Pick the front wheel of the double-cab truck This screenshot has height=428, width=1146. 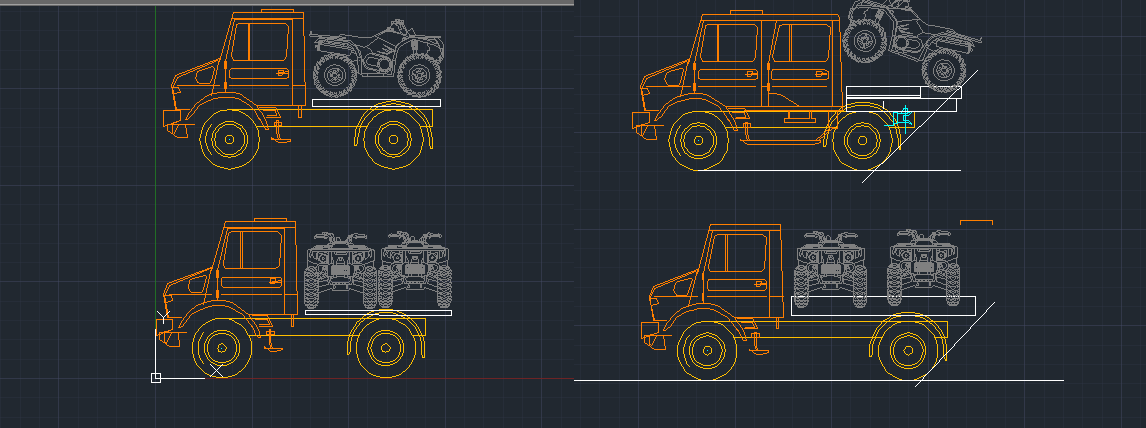699,140
